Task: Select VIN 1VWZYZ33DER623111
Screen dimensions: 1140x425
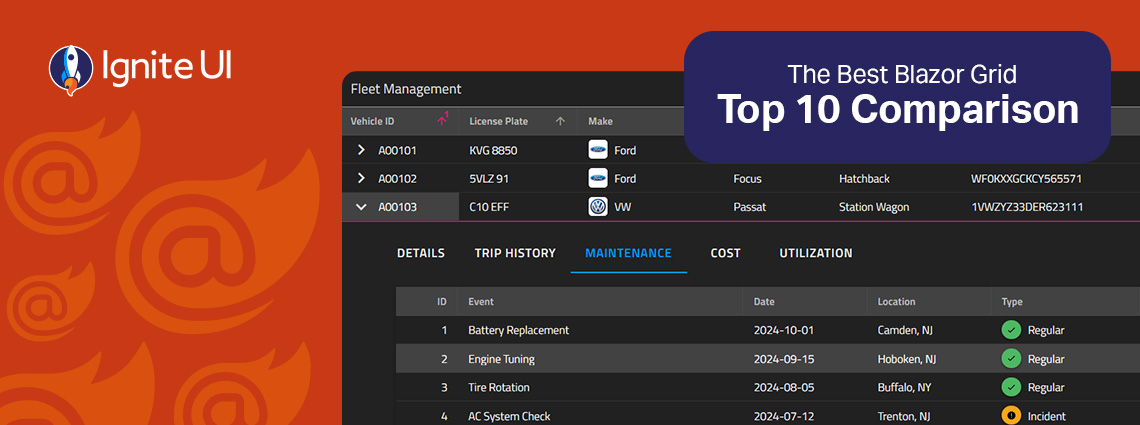Action: coord(1027,207)
